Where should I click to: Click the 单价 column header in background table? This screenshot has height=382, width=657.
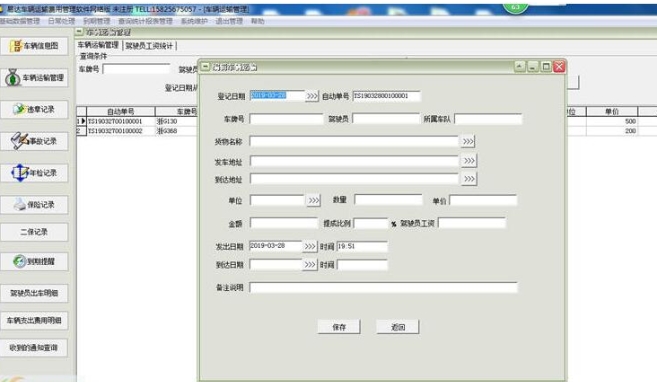(612, 111)
